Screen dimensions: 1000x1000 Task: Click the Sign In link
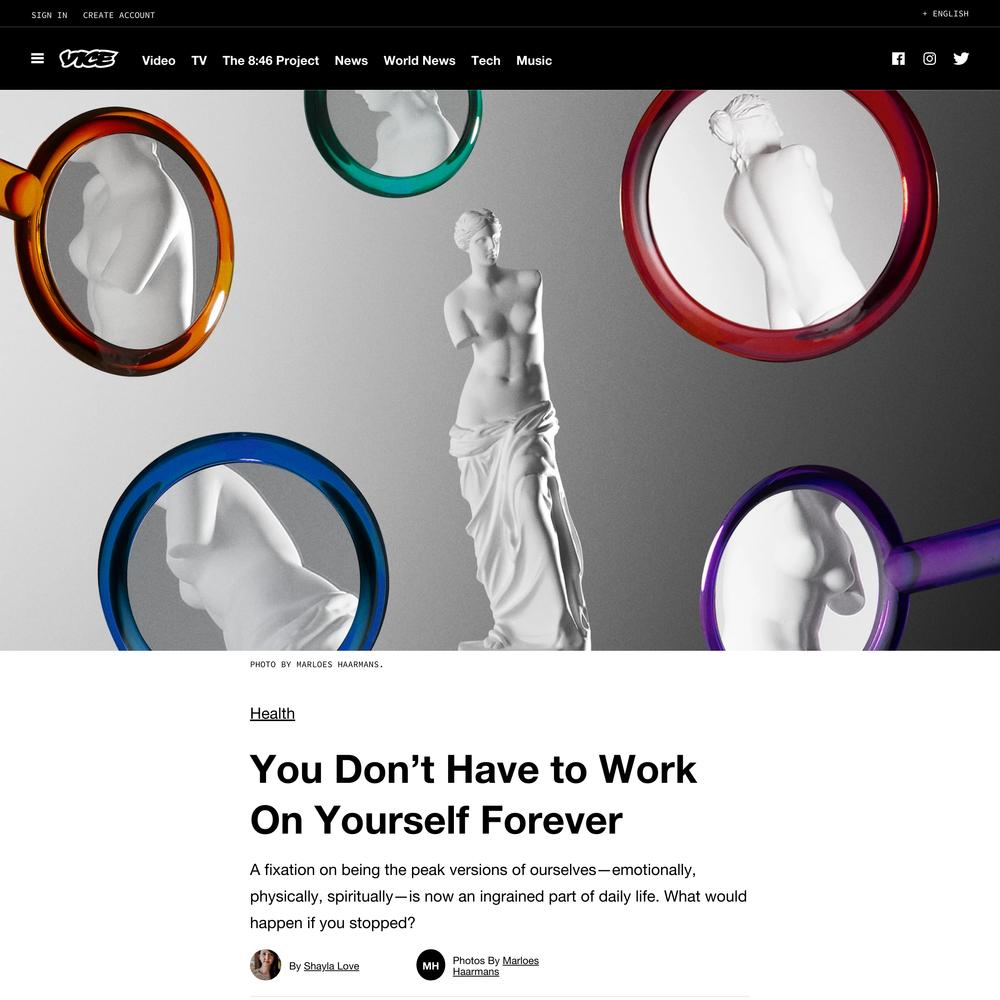(x=49, y=15)
